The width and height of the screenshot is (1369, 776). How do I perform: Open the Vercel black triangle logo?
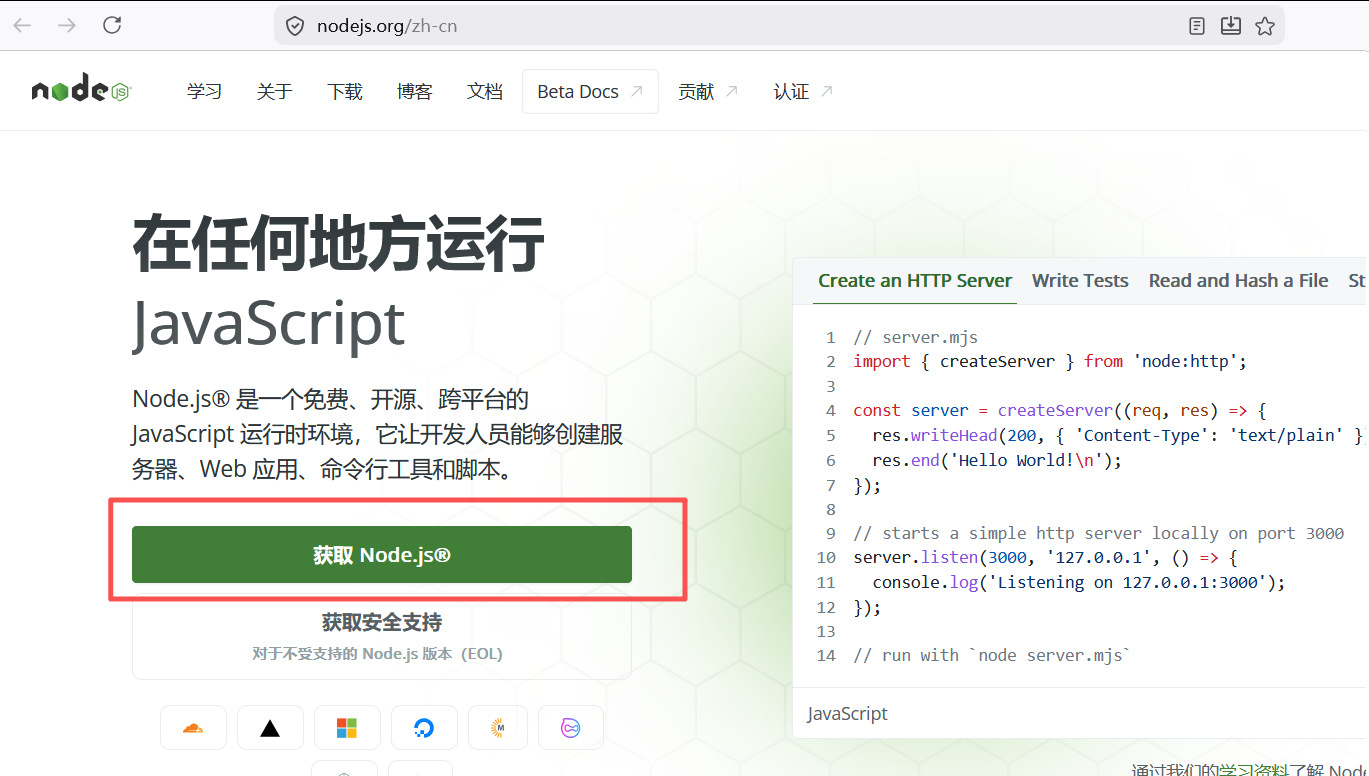click(270, 728)
